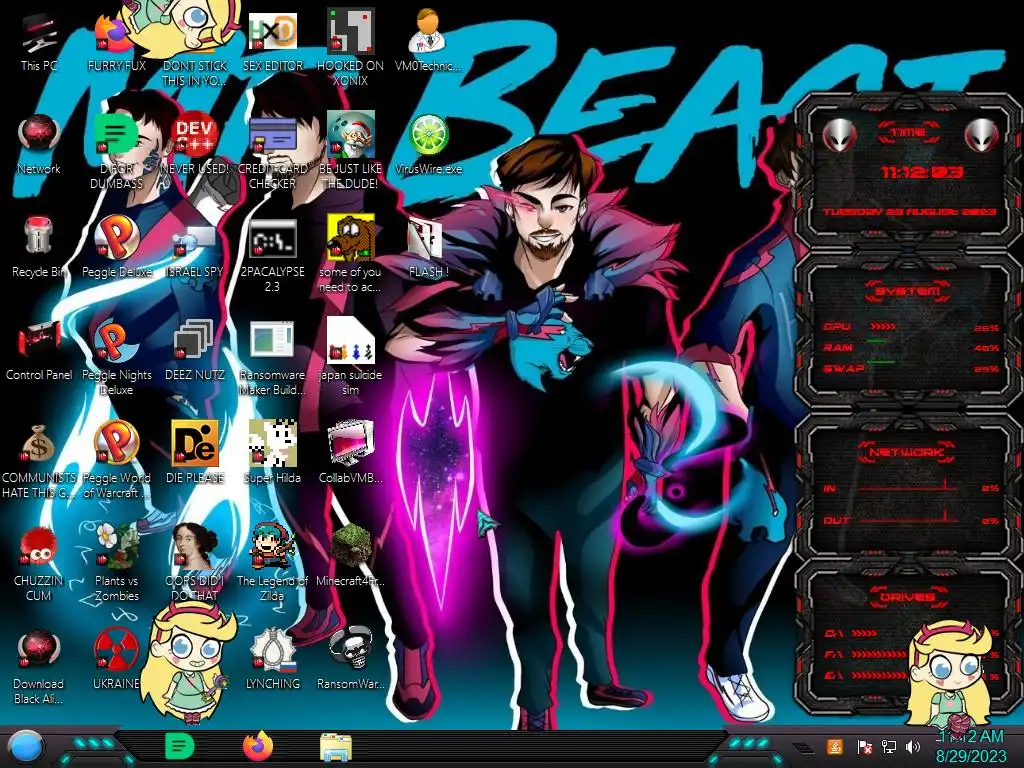Open the 'japan suicide sim' file icon
Screen dimensions: 1024x768
(350, 341)
